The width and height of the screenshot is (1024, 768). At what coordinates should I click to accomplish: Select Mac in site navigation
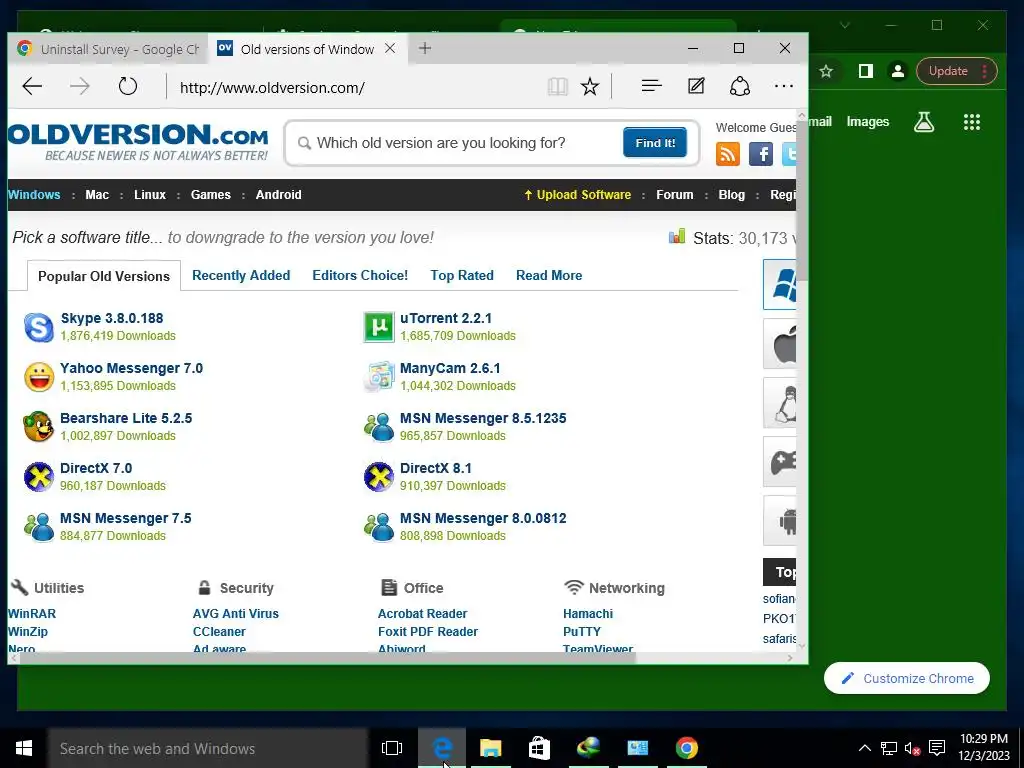[x=97, y=195]
